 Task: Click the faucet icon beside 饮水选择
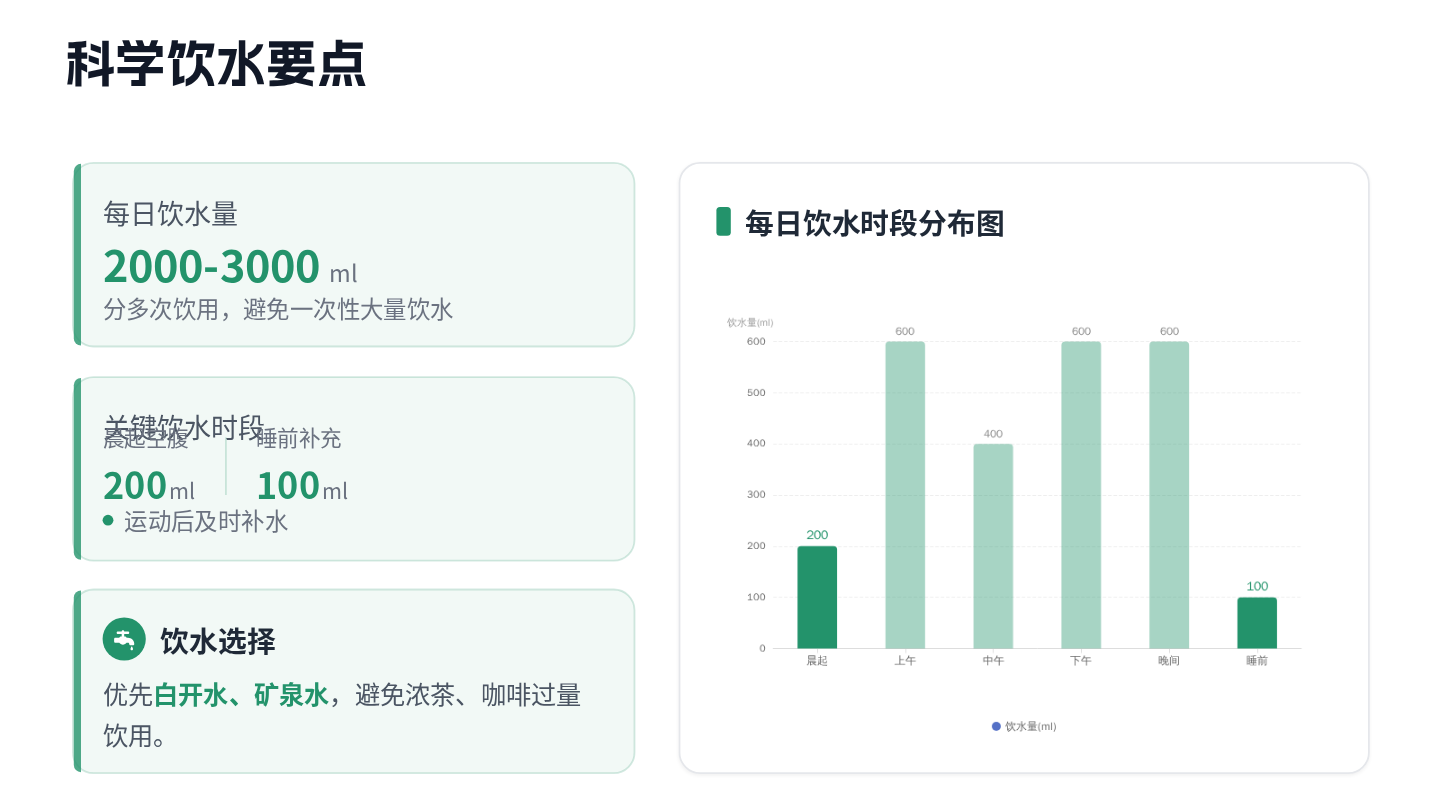coord(124,639)
